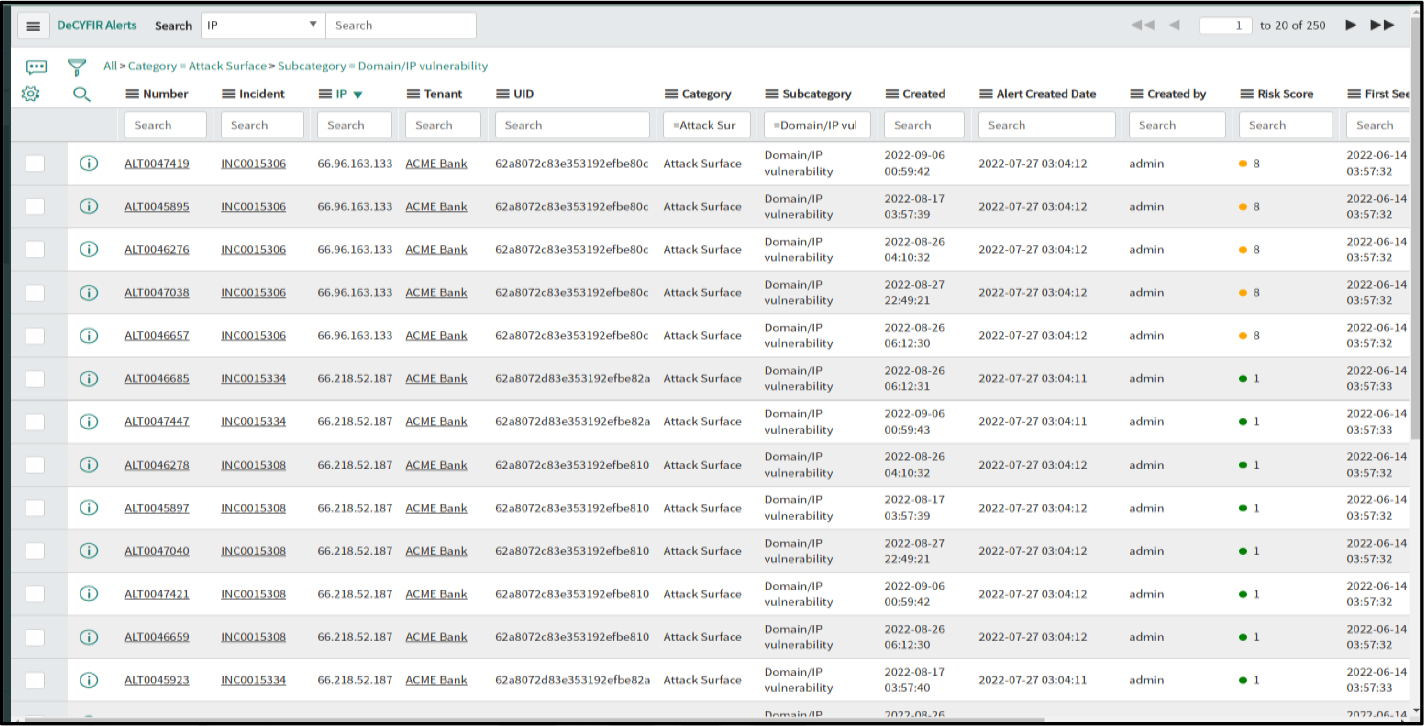The width and height of the screenshot is (1424, 726).
Task: Check the row box for ALT0046276
Action: 35,249
